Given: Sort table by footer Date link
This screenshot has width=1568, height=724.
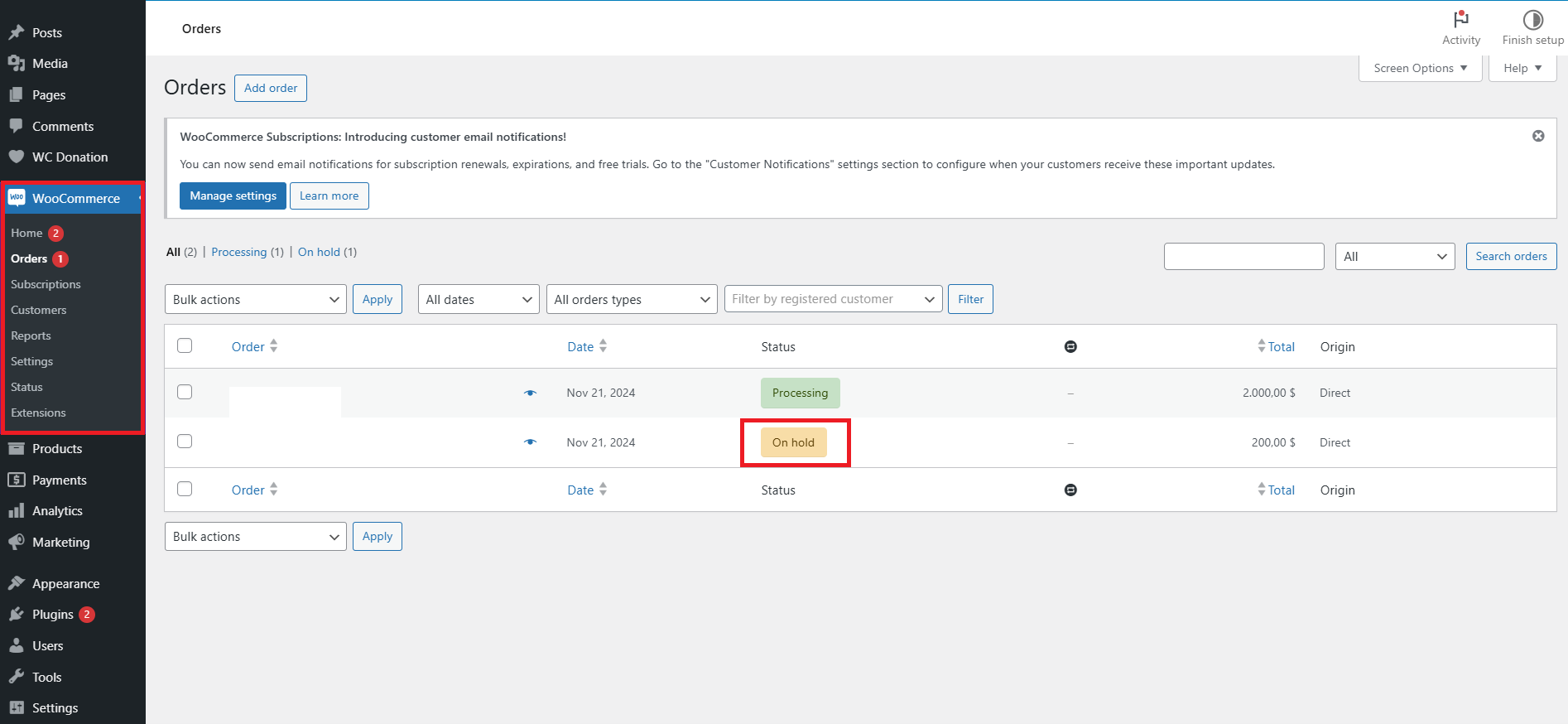Looking at the screenshot, I should [580, 490].
